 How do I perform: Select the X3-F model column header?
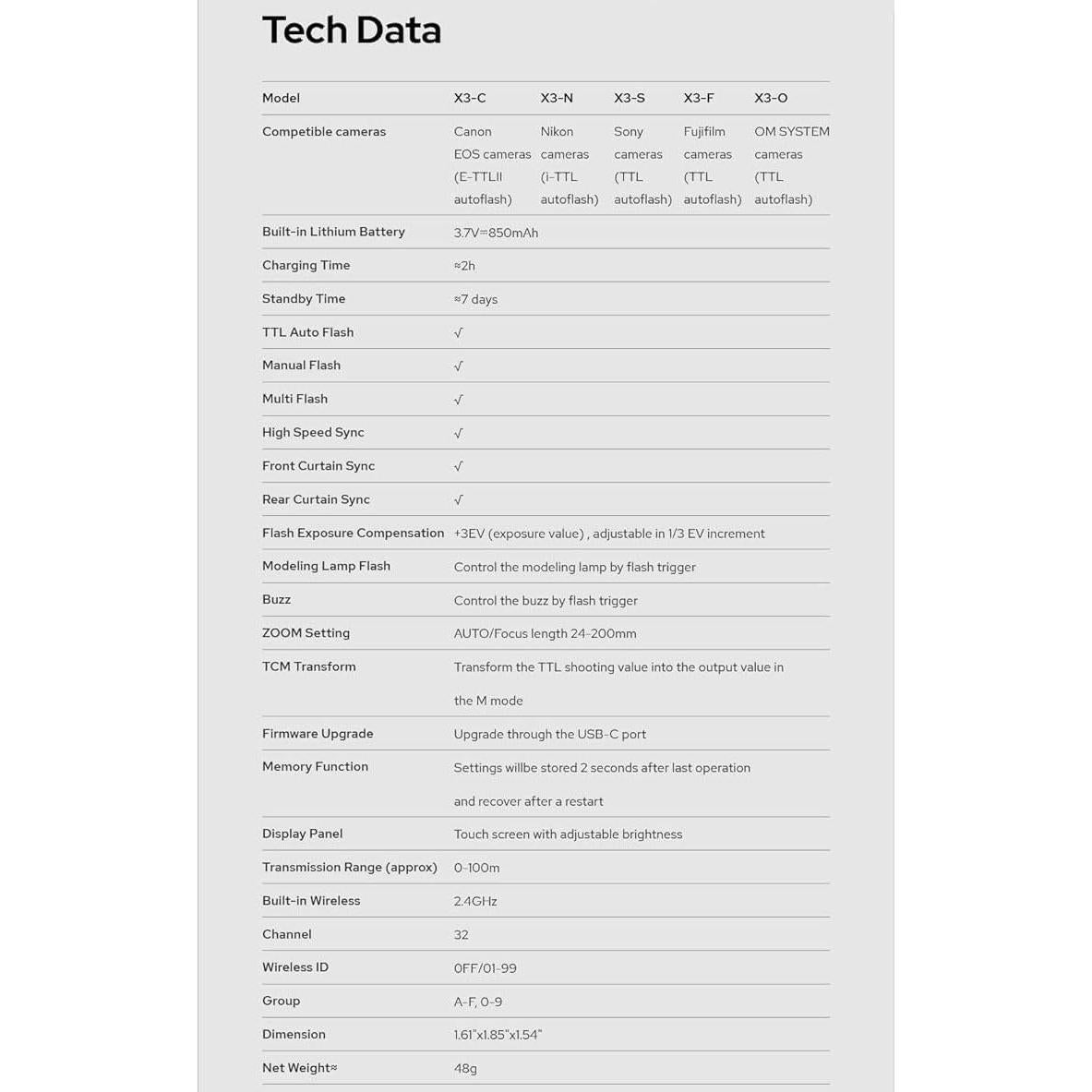(699, 98)
